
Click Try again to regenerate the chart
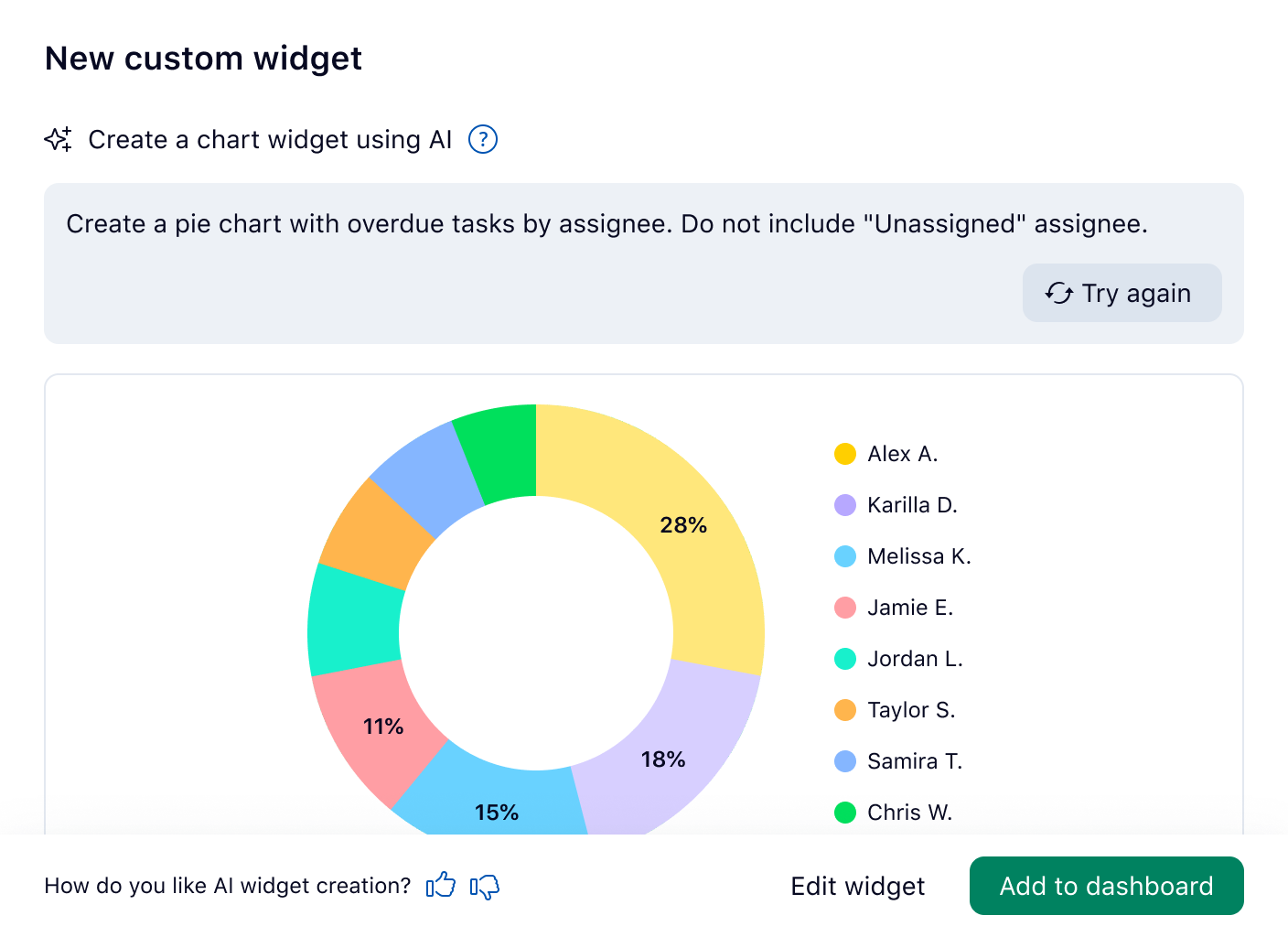[x=1122, y=293]
